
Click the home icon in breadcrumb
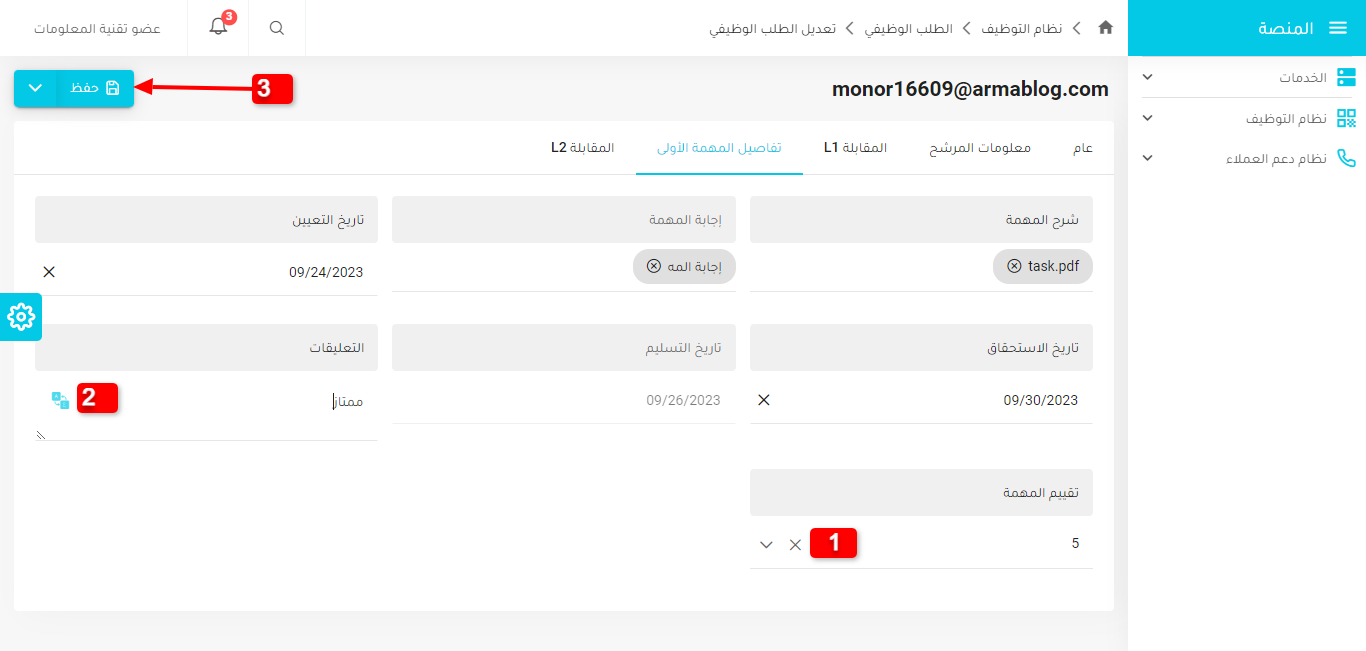[1105, 28]
